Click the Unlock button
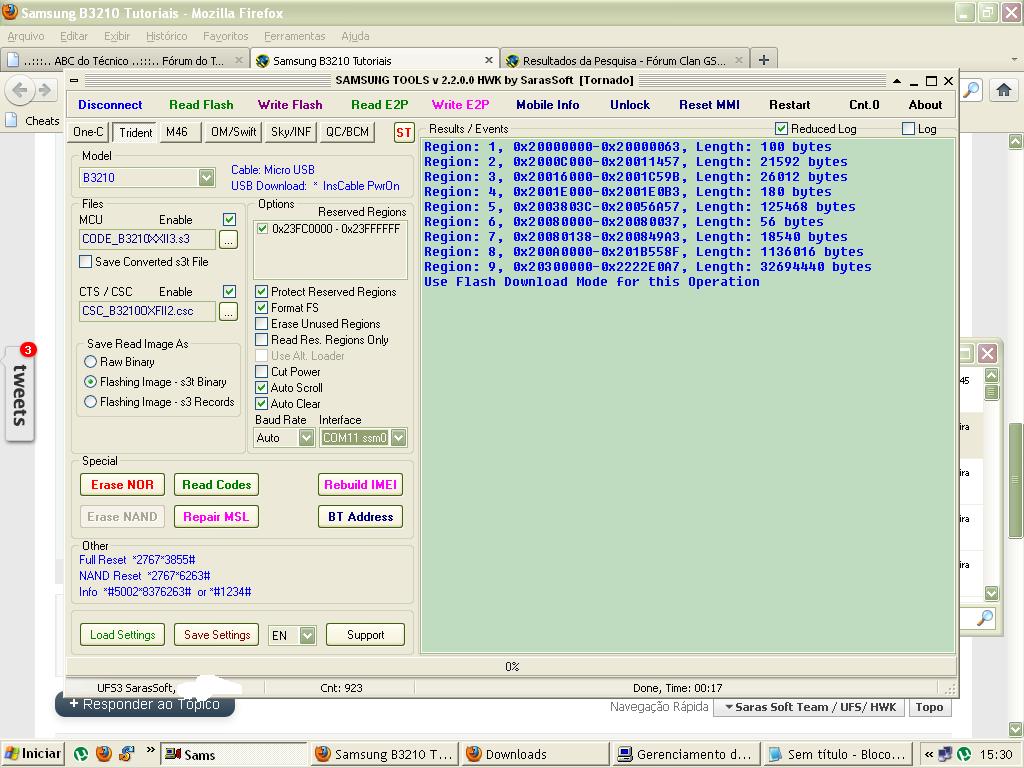 click(x=630, y=105)
